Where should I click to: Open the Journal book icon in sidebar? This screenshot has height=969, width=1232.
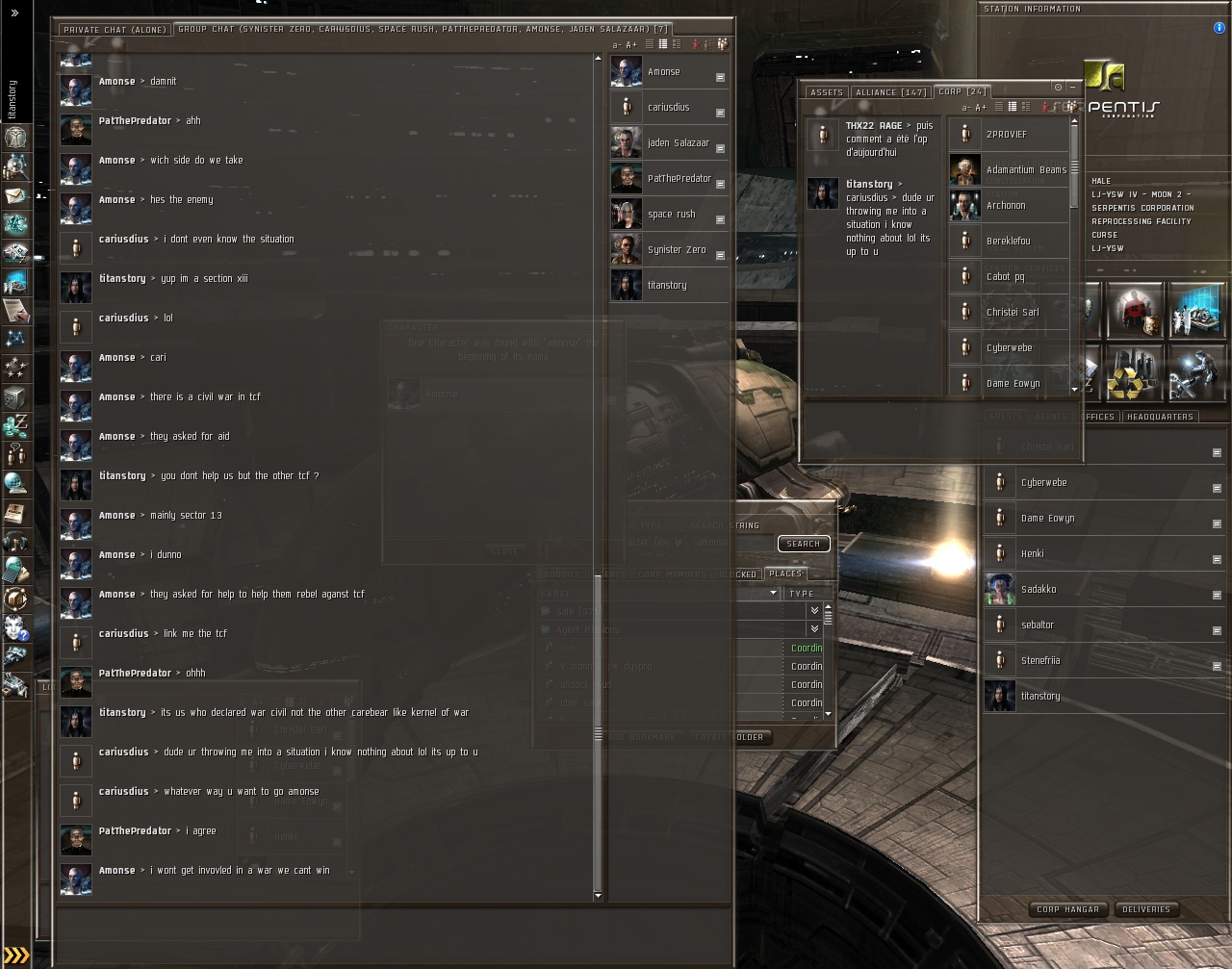coord(15,512)
